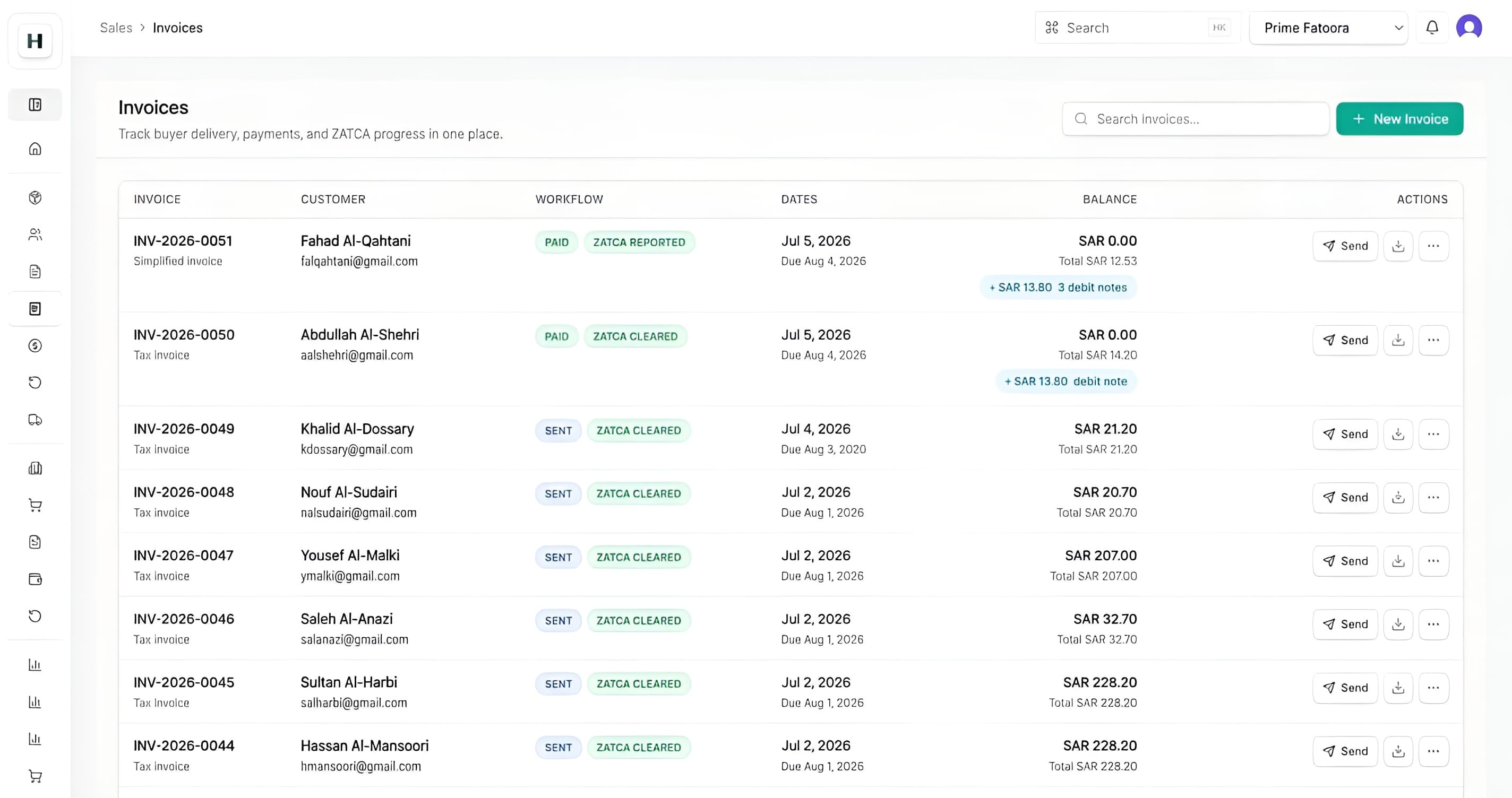Open invoice INV-2026-0051
Screen dimensions: 1512x798
[183, 241]
